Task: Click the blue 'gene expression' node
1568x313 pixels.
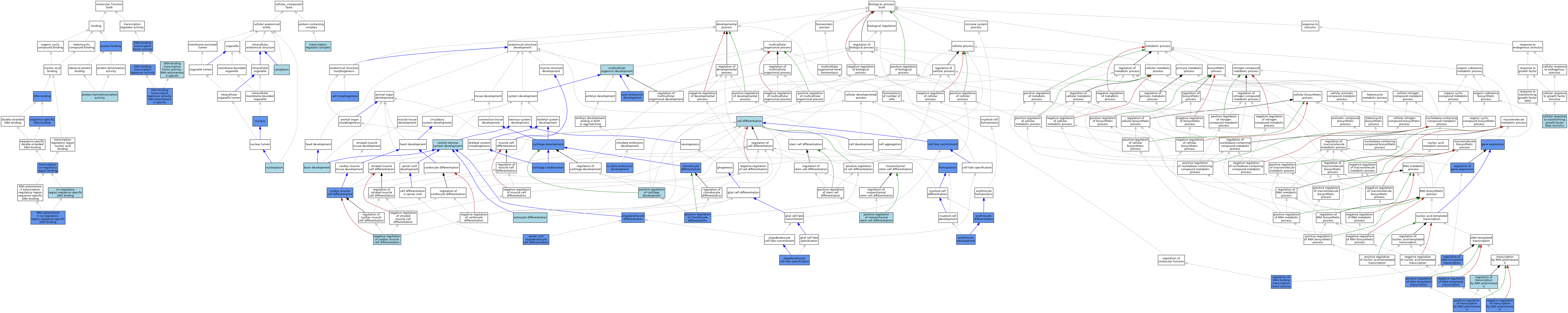Action: click(1493, 144)
